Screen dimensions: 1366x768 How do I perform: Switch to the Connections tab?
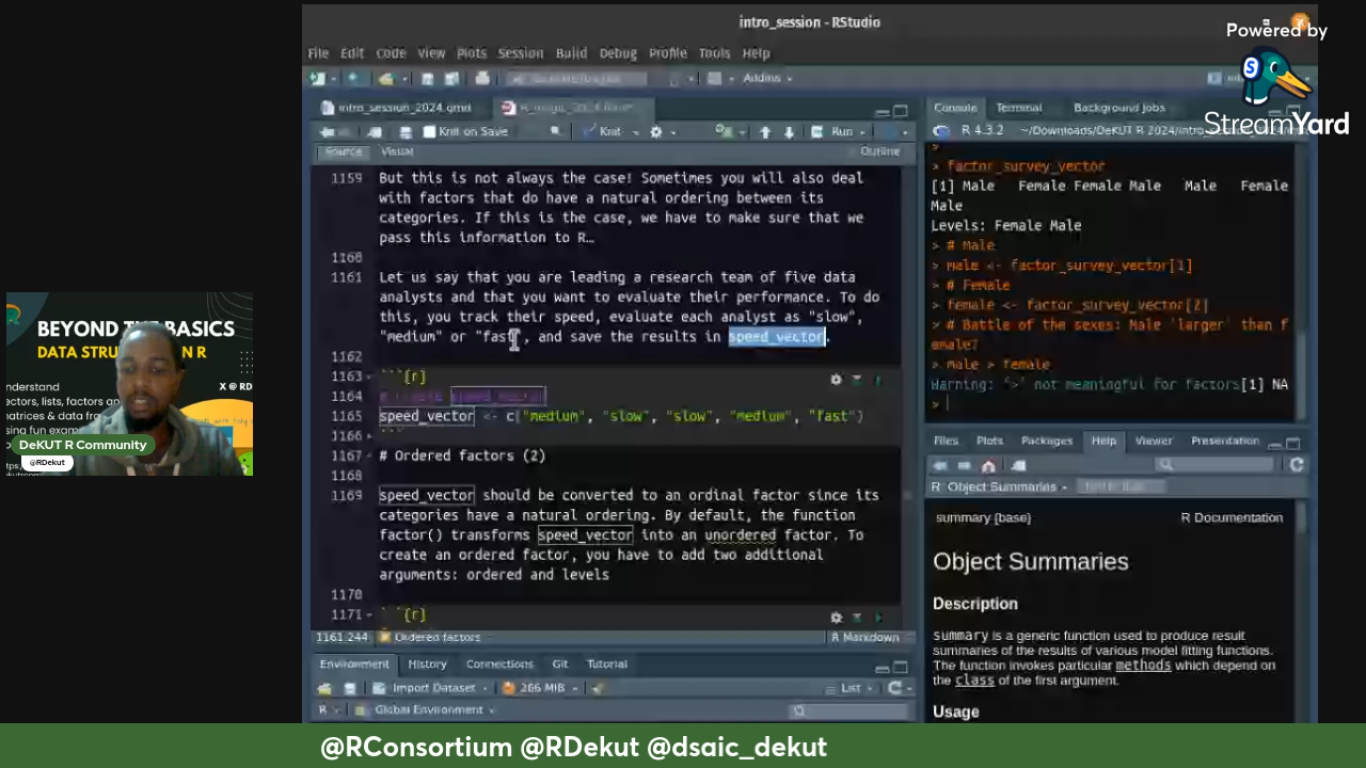click(499, 664)
